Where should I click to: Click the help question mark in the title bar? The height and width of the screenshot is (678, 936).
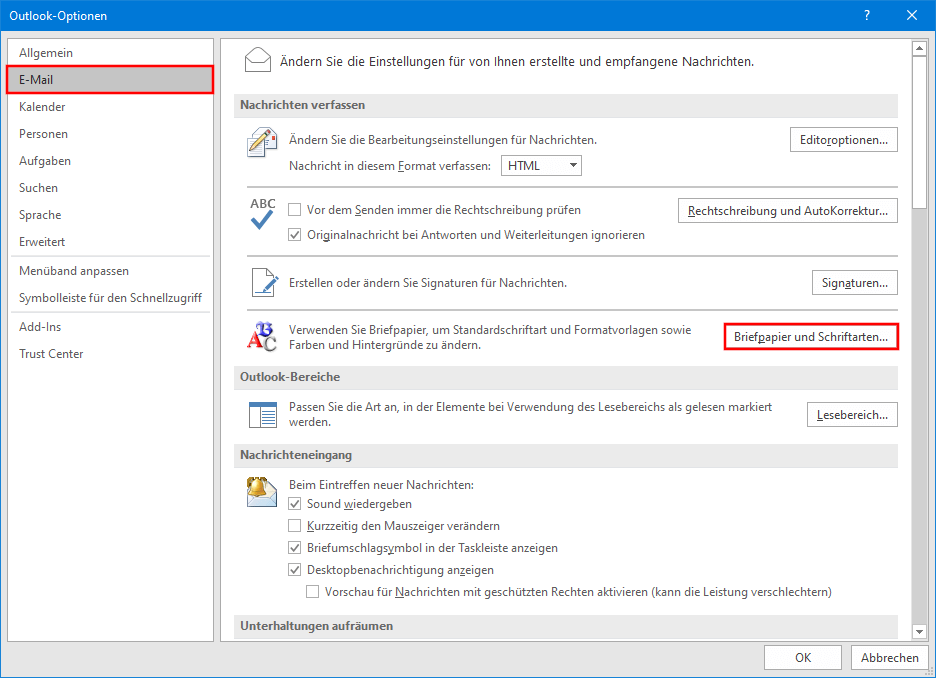tap(867, 16)
